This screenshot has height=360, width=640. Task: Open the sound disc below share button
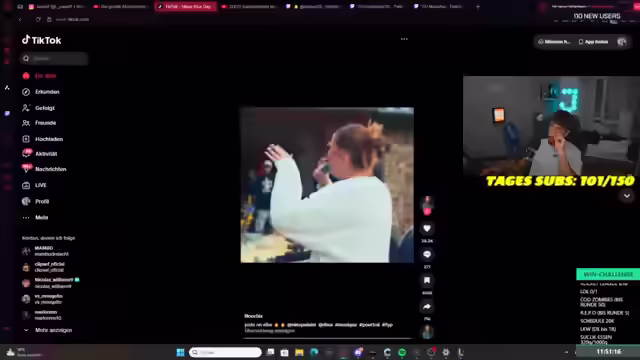(428, 332)
